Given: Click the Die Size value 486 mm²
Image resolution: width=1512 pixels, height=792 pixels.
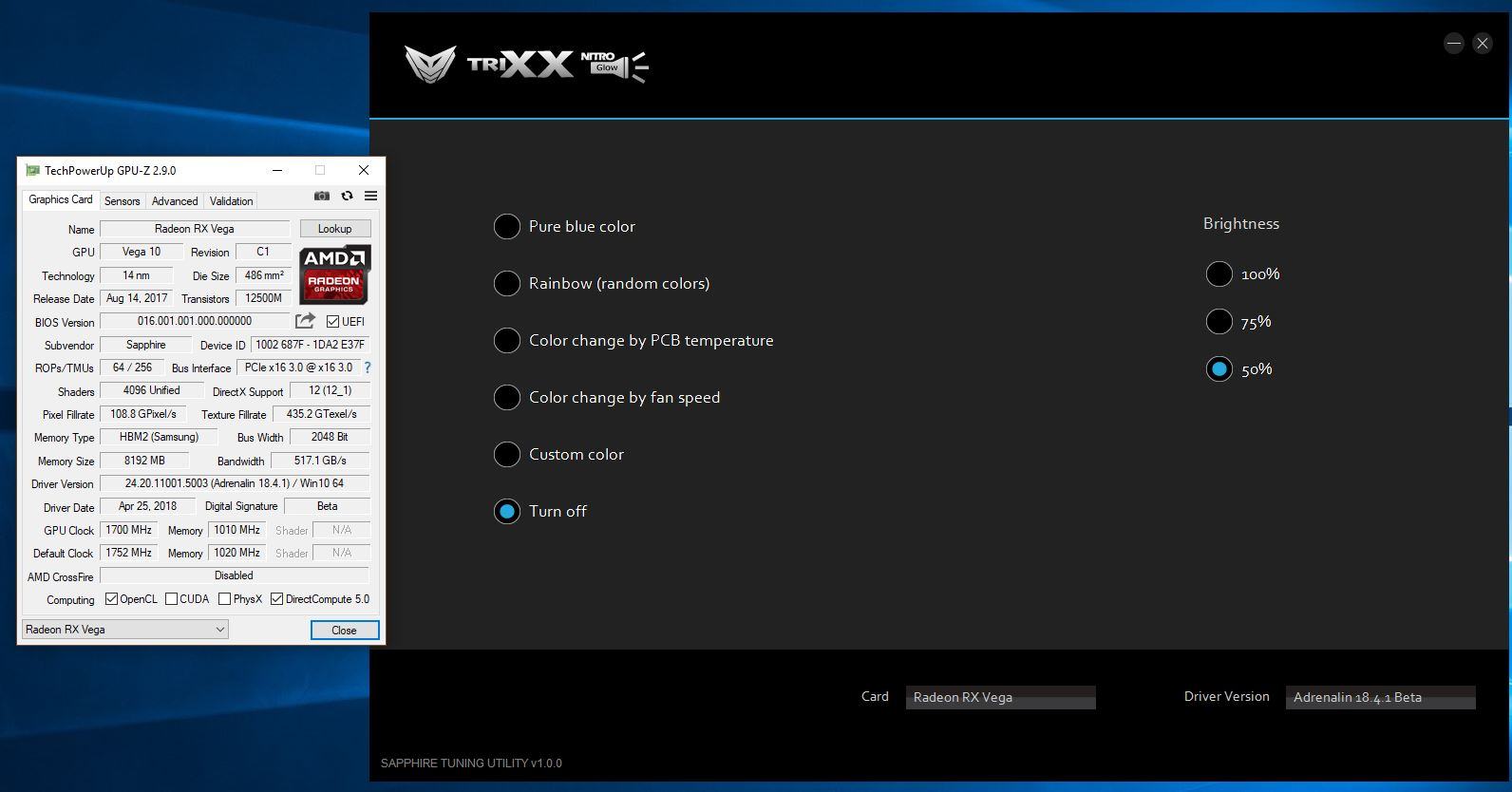Looking at the screenshot, I should pyautogui.click(x=263, y=275).
